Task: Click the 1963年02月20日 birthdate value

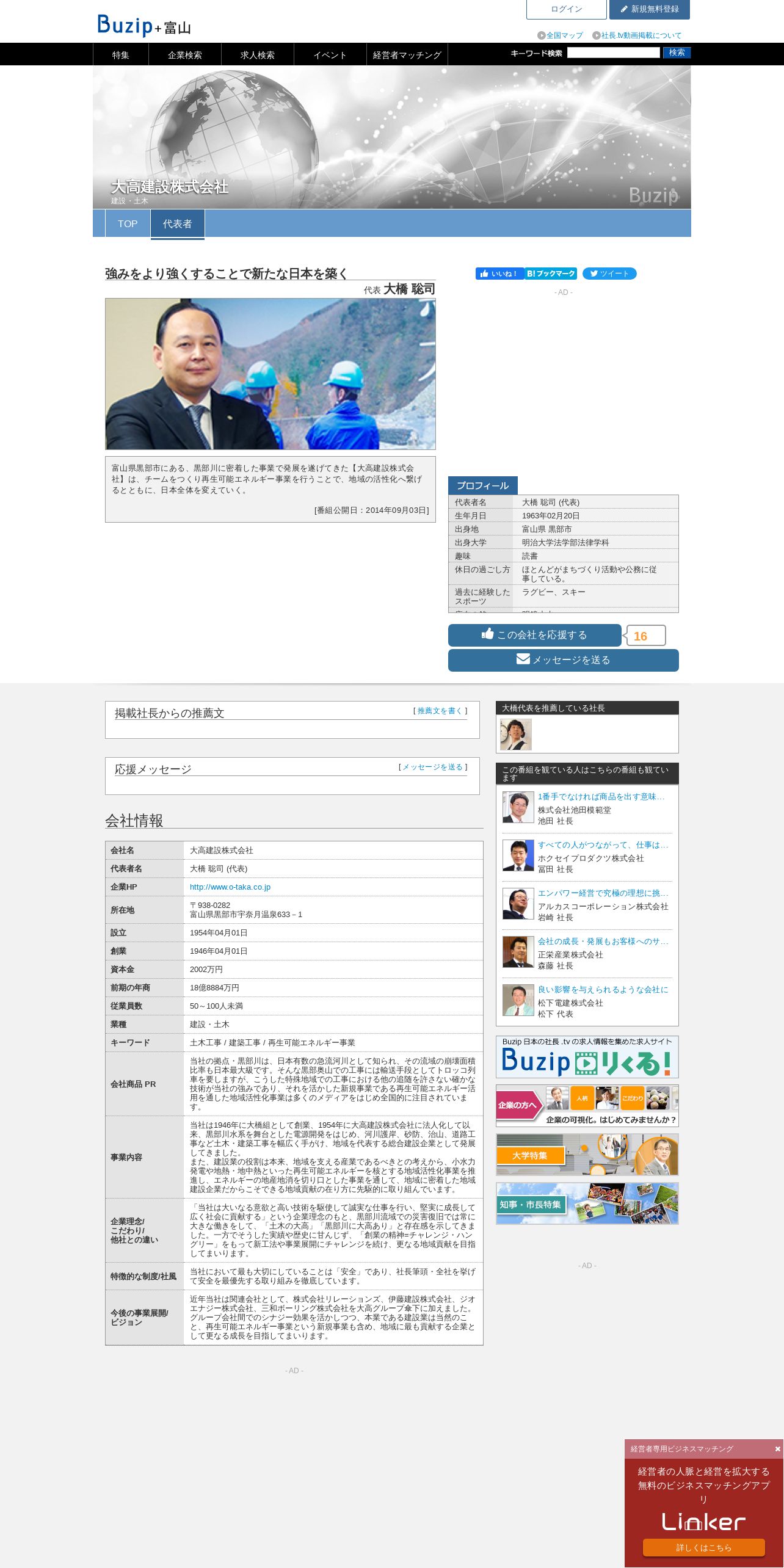Action: click(551, 515)
